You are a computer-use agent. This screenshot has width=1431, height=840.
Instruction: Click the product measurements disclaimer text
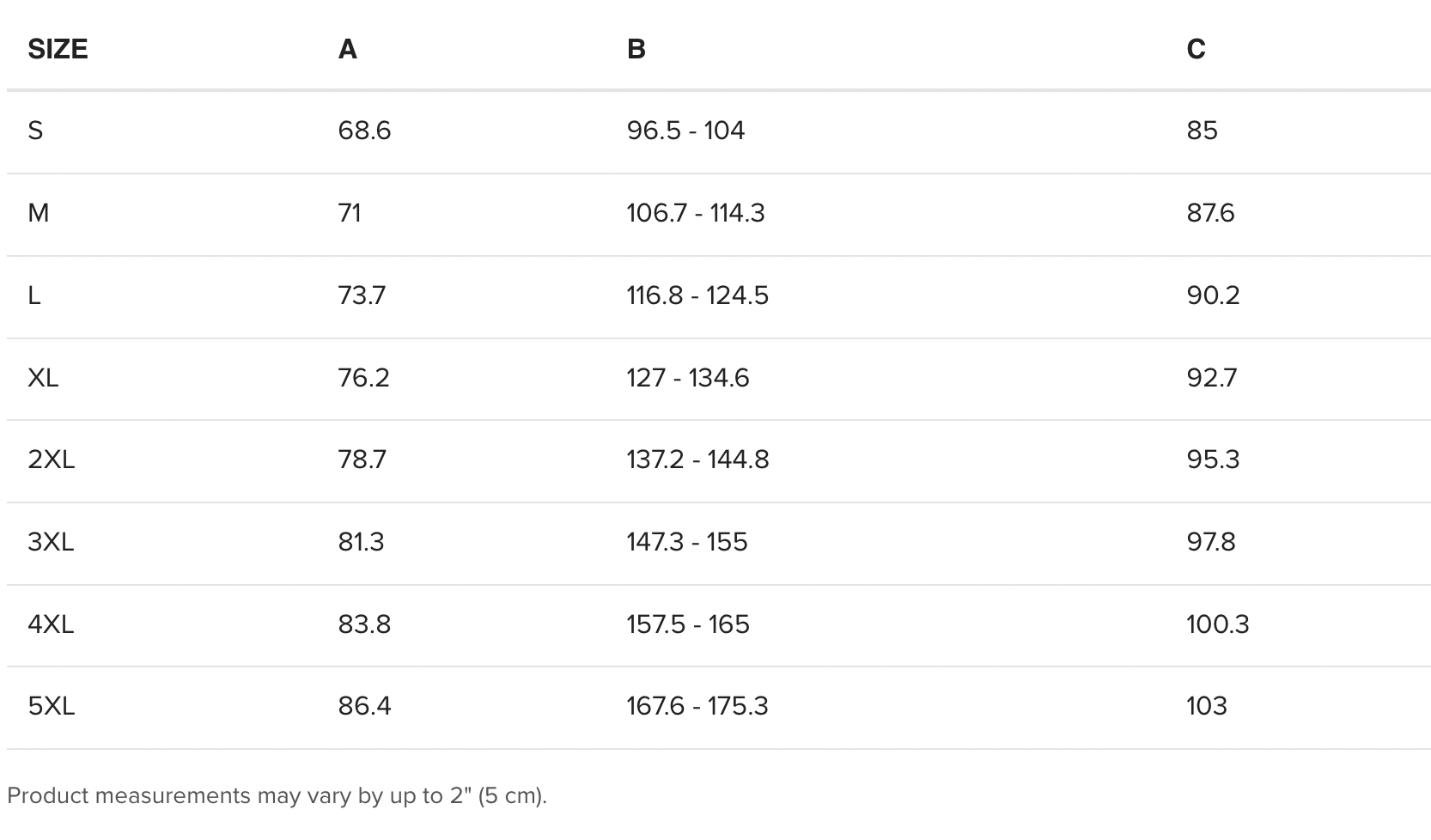(277, 795)
